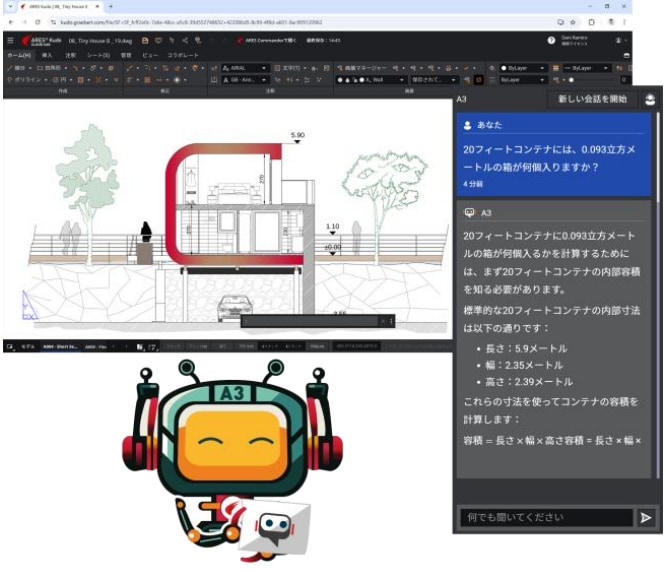Screen dimensions: 666x572
Task: Expand the rectangle tool dropdown arrow
Action: (66, 68)
